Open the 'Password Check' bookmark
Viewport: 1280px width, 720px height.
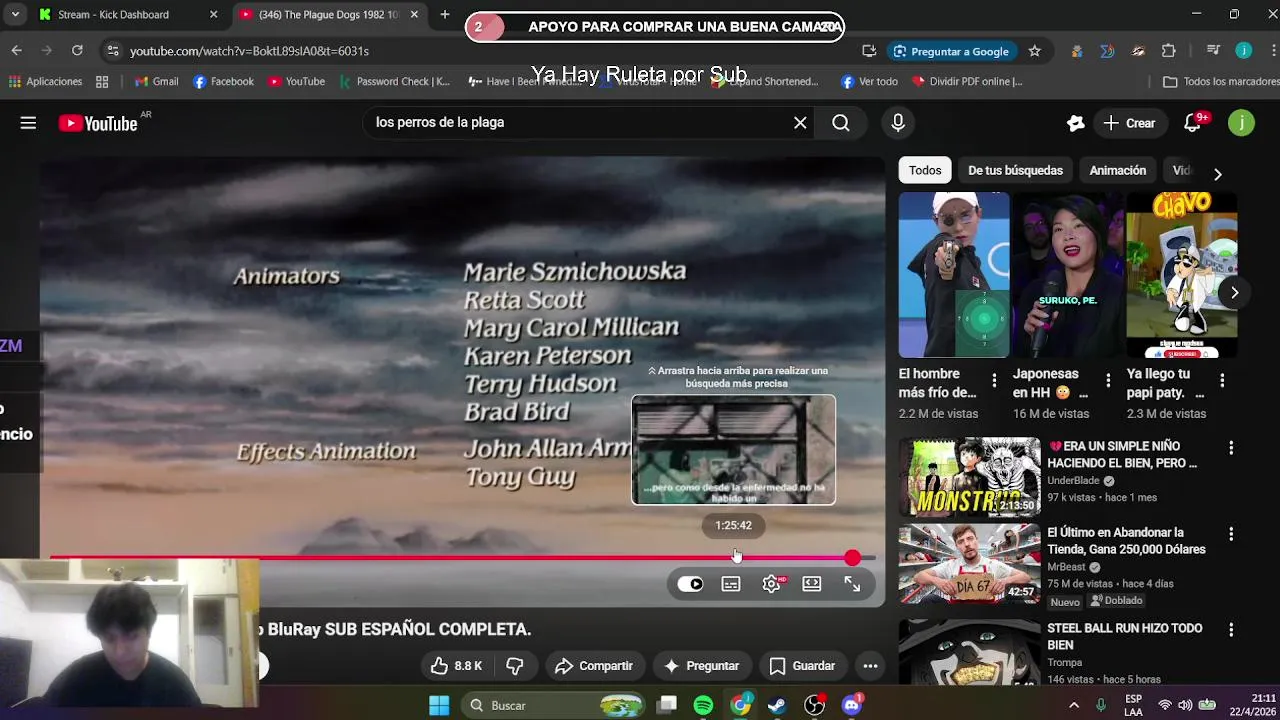[x=395, y=82]
